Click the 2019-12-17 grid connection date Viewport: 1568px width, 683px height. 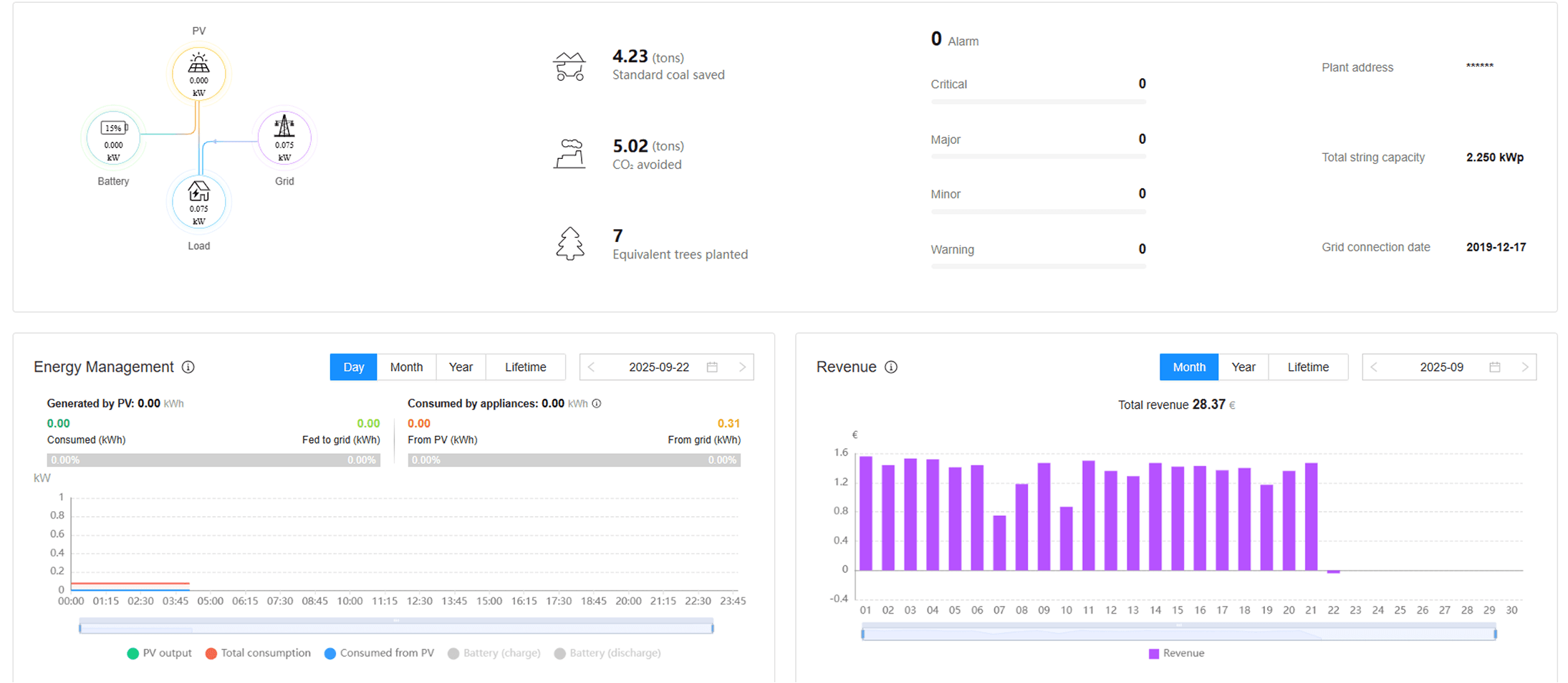click(1496, 247)
